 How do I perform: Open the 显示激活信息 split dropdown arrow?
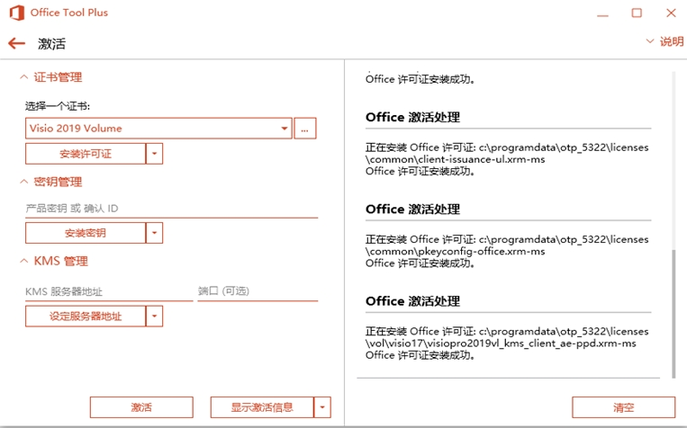coord(322,407)
